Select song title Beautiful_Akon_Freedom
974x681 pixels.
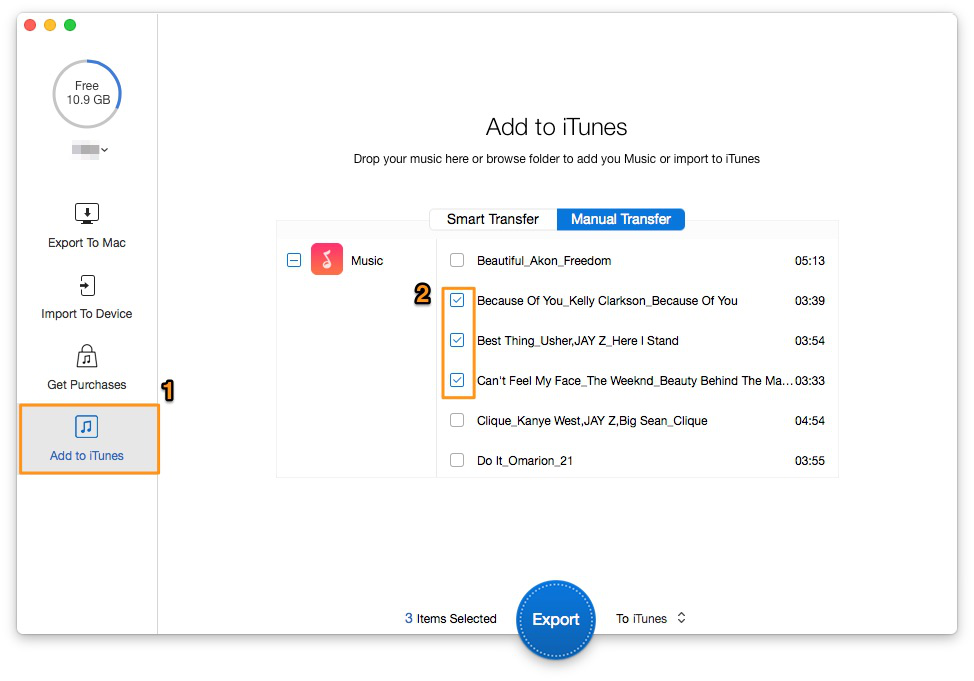[x=544, y=260]
